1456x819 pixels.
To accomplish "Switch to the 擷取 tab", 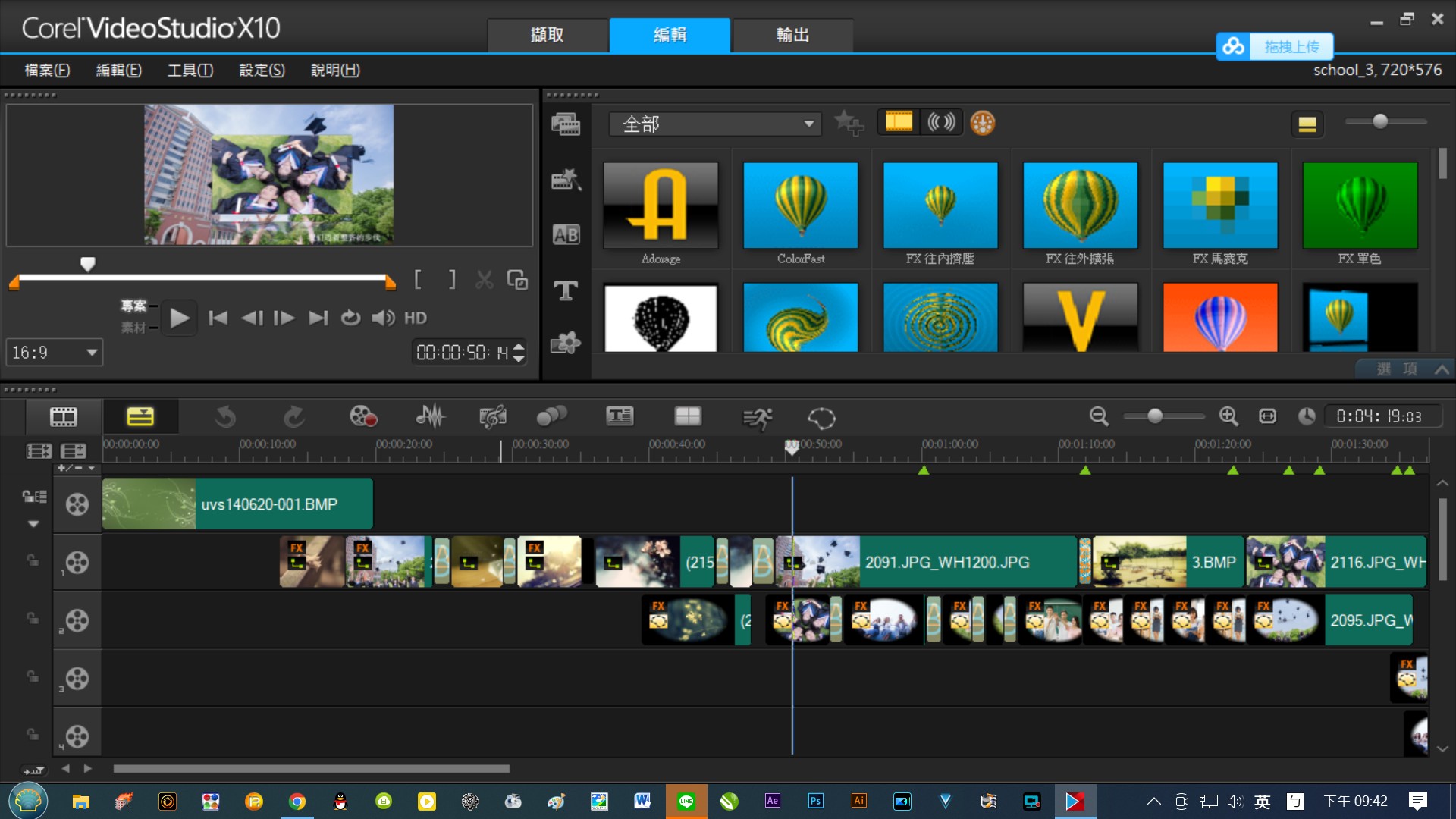I will tap(548, 35).
